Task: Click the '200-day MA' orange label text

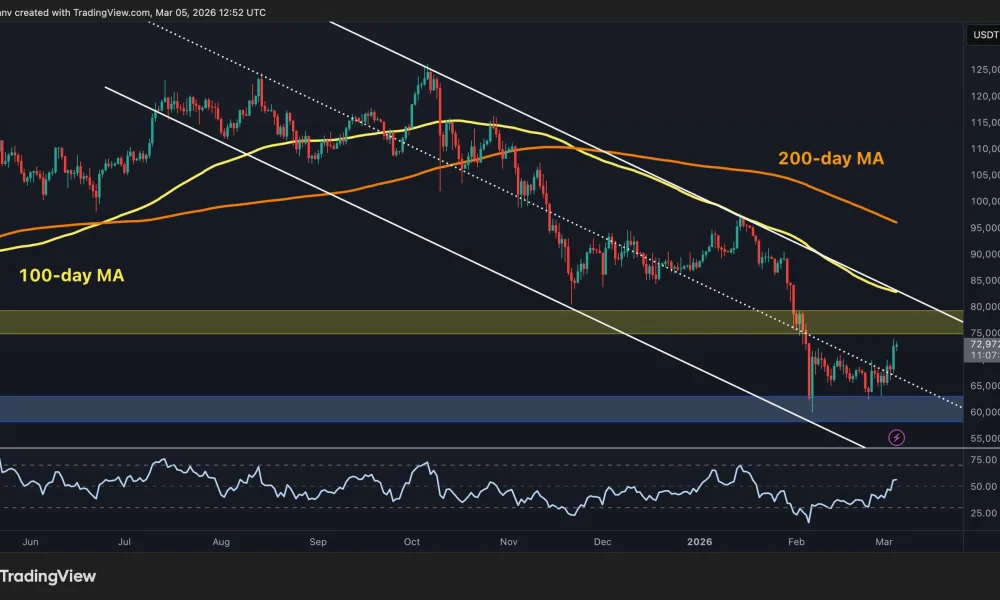Action: [831, 158]
